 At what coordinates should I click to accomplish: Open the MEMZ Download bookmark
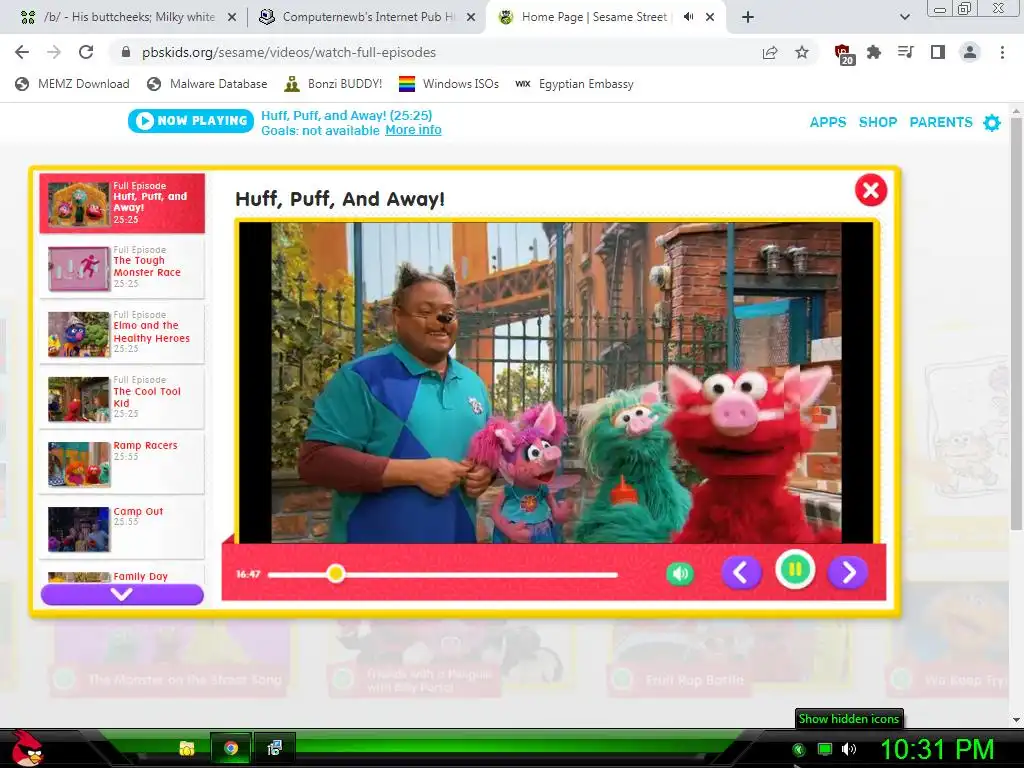pyautogui.click(x=72, y=84)
